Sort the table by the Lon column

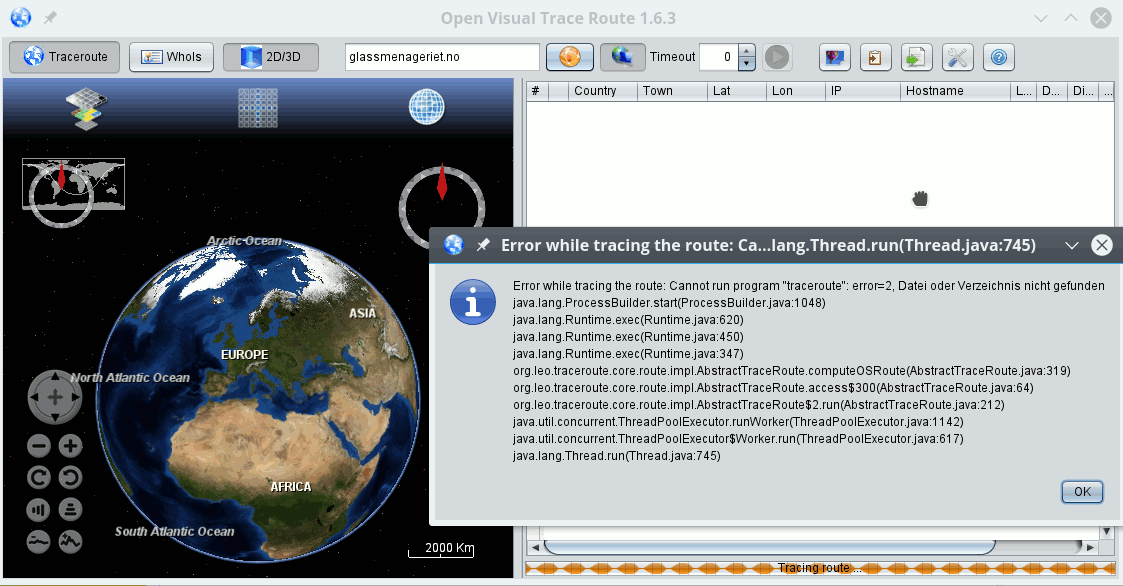[x=795, y=91]
